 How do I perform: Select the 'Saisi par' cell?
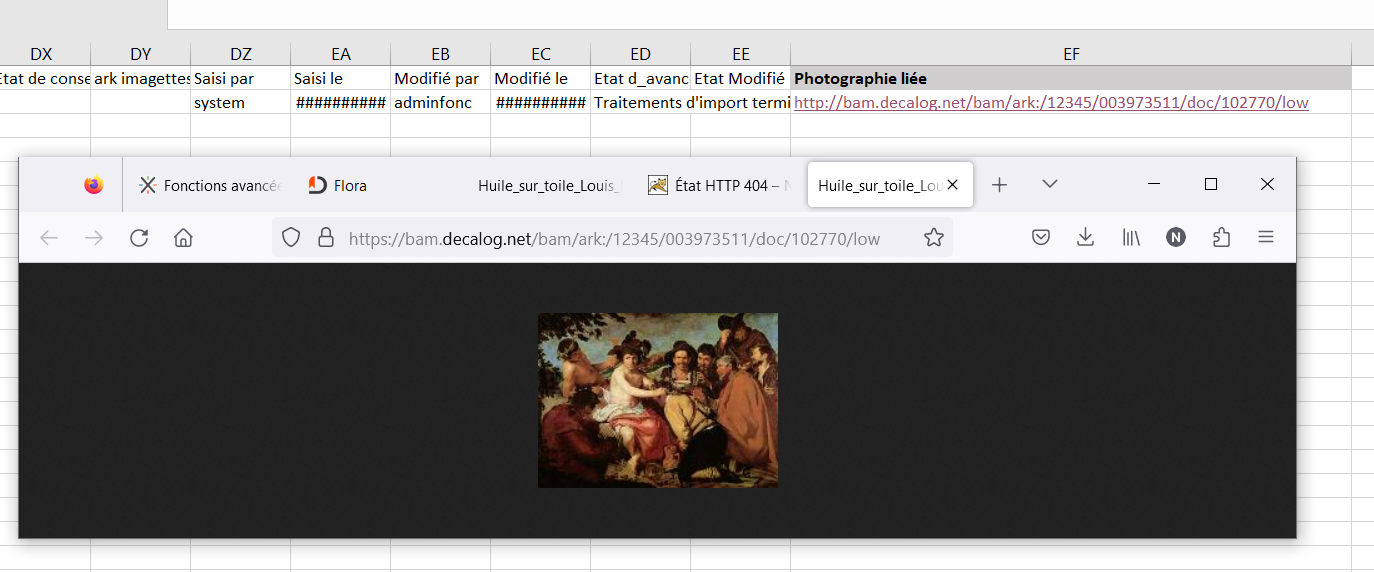click(241, 78)
